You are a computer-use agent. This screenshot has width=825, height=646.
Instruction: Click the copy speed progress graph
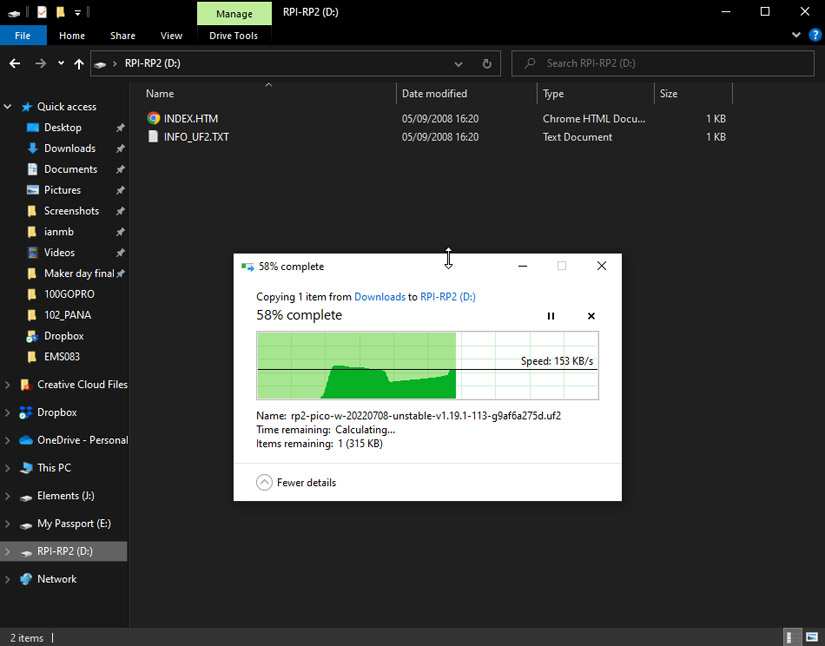point(427,366)
